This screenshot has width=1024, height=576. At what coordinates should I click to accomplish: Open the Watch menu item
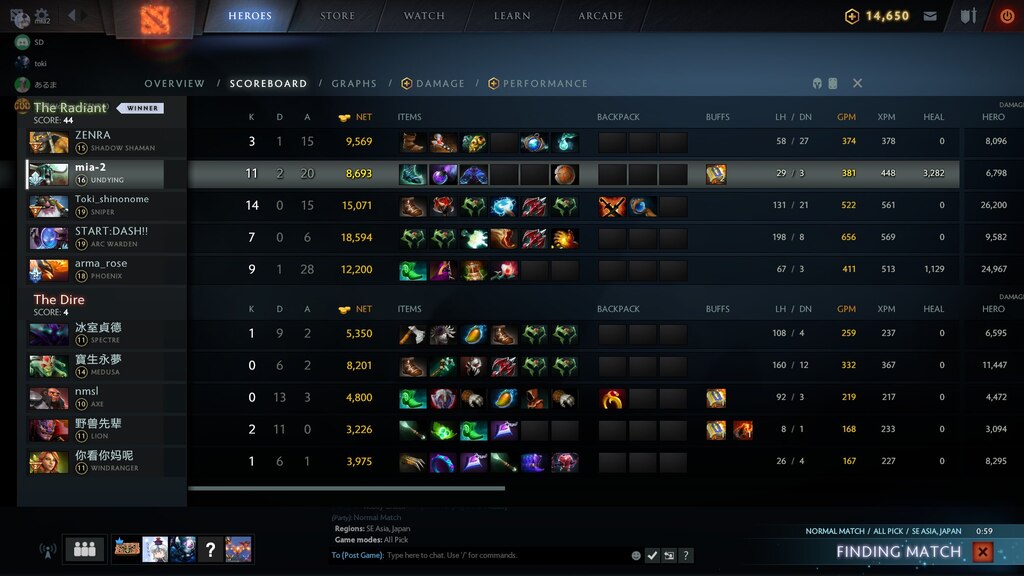(424, 16)
